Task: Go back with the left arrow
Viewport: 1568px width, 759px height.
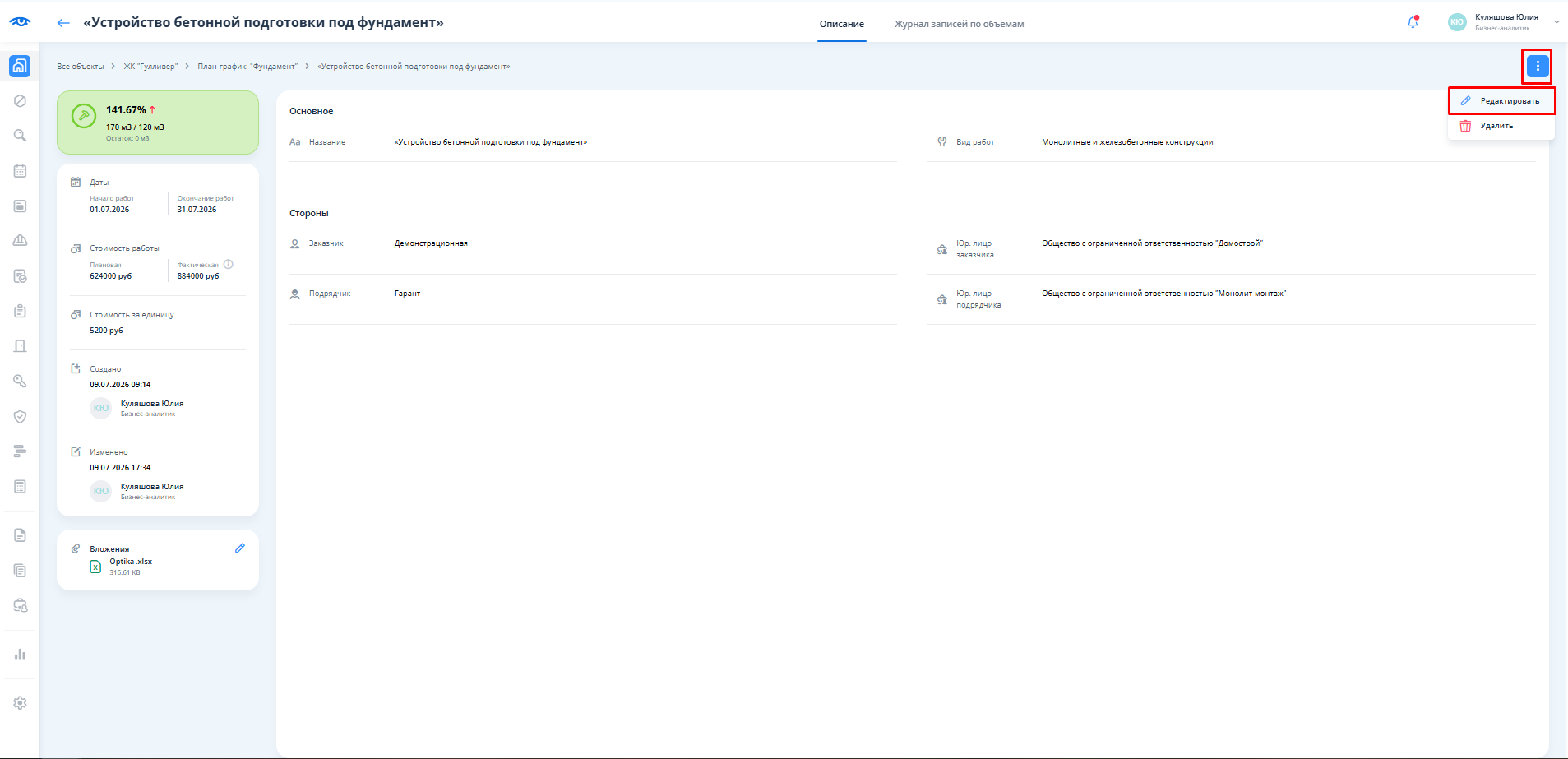Action: point(63,23)
